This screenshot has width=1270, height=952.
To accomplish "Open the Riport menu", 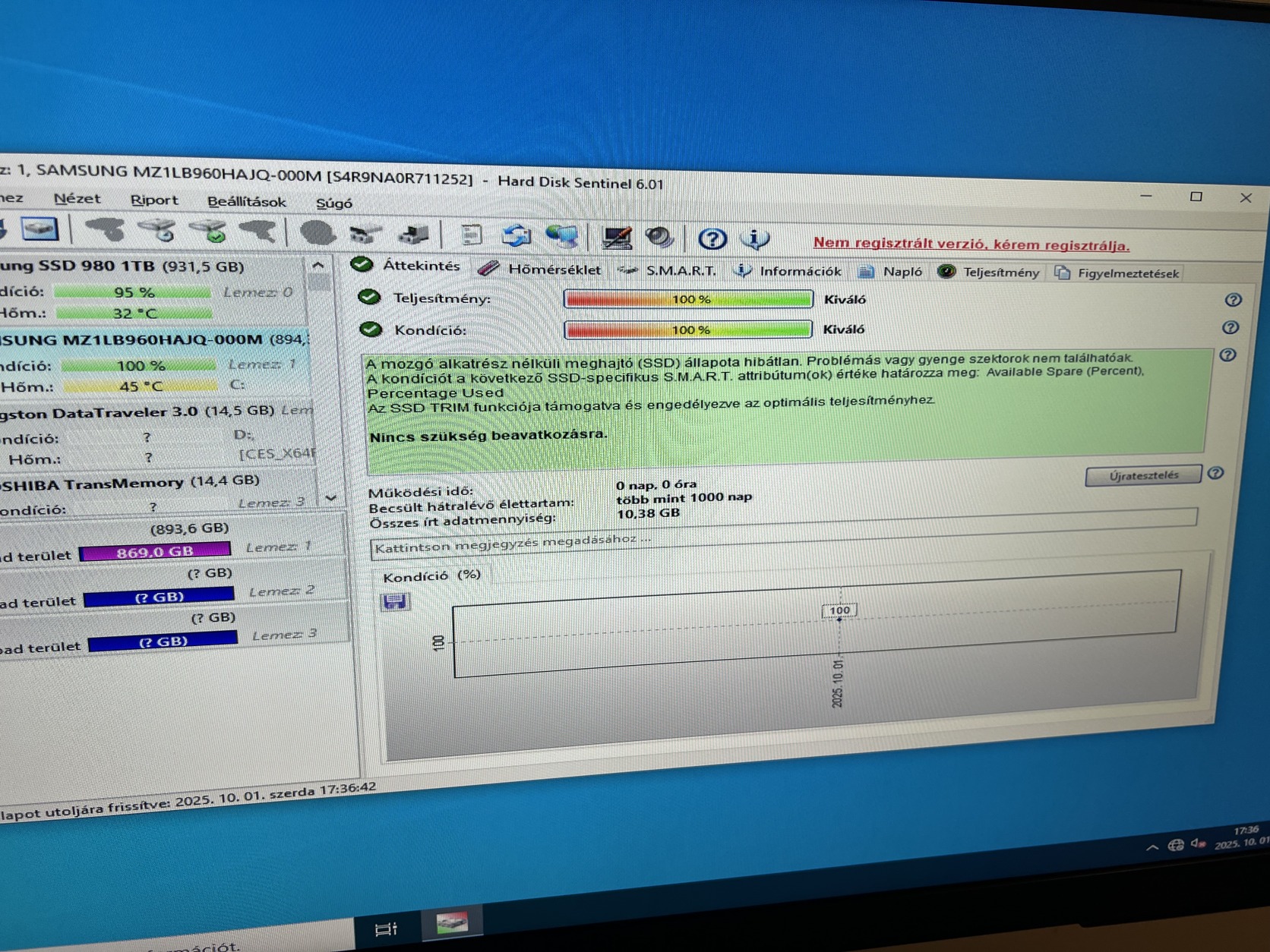I will pyautogui.click(x=154, y=200).
